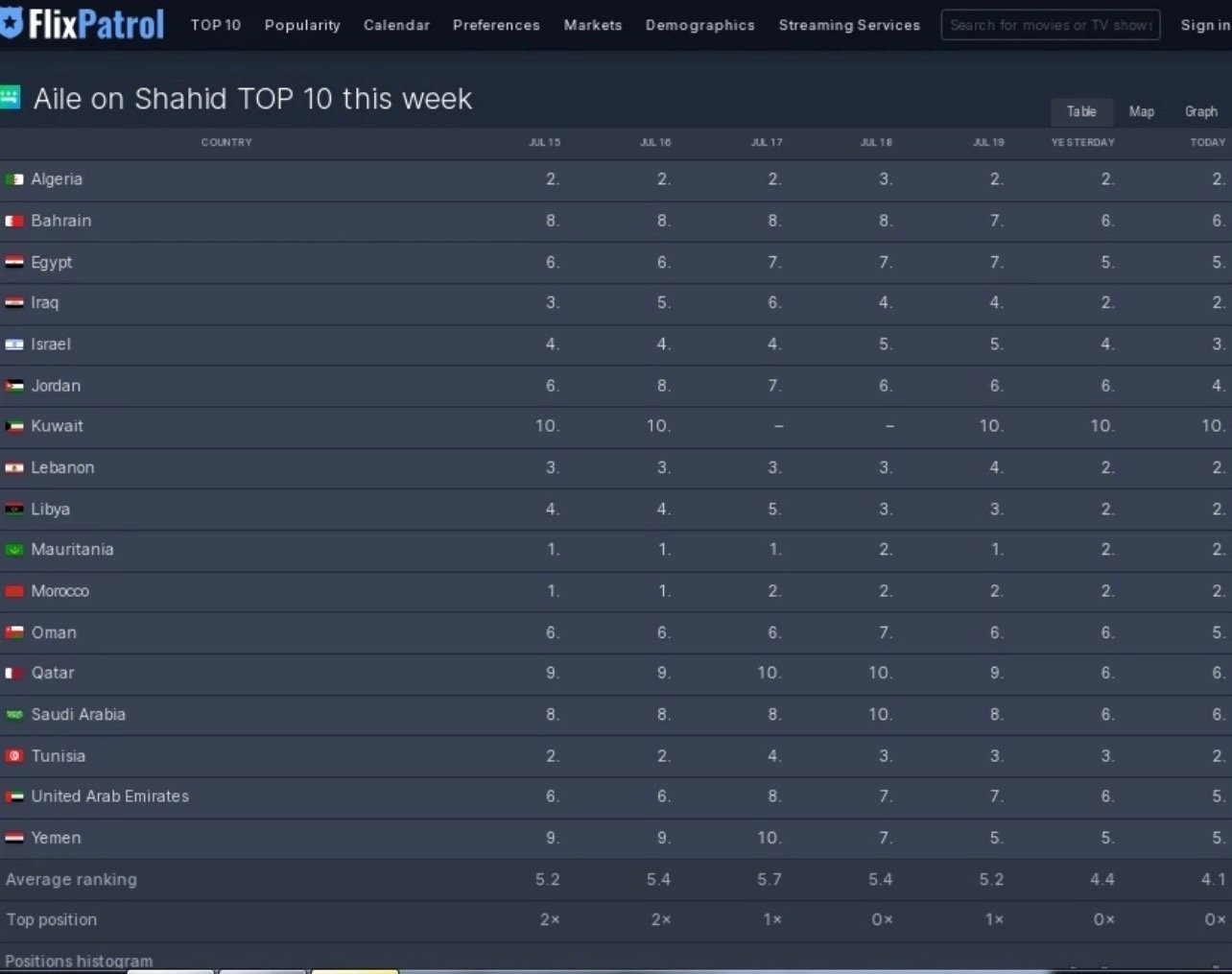The image size is (1232, 974).
Task: Click the YESTERDAY column header
Action: coord(1083,142)
